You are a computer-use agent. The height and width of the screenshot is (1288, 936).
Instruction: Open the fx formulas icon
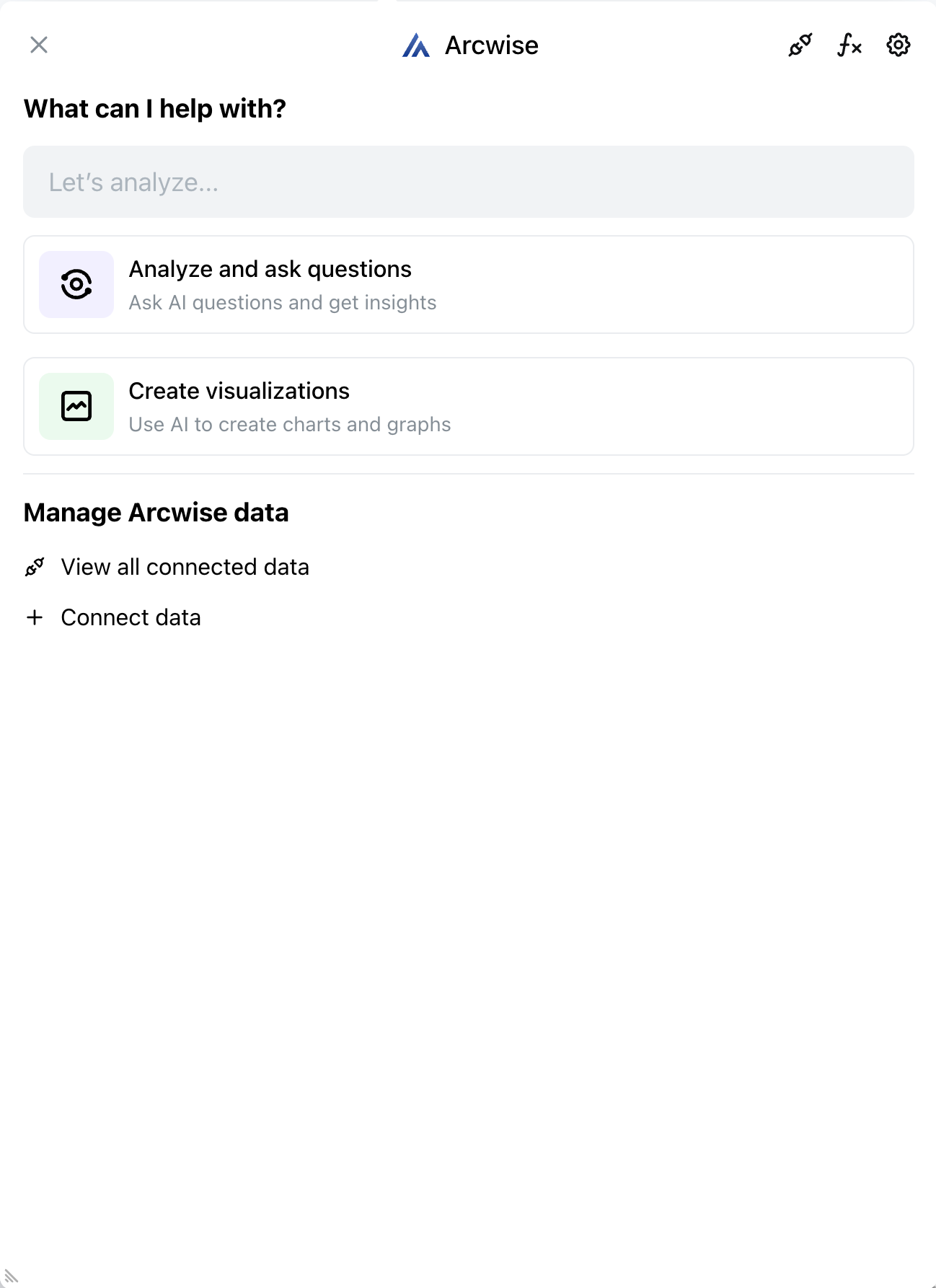tap(849, 45)
